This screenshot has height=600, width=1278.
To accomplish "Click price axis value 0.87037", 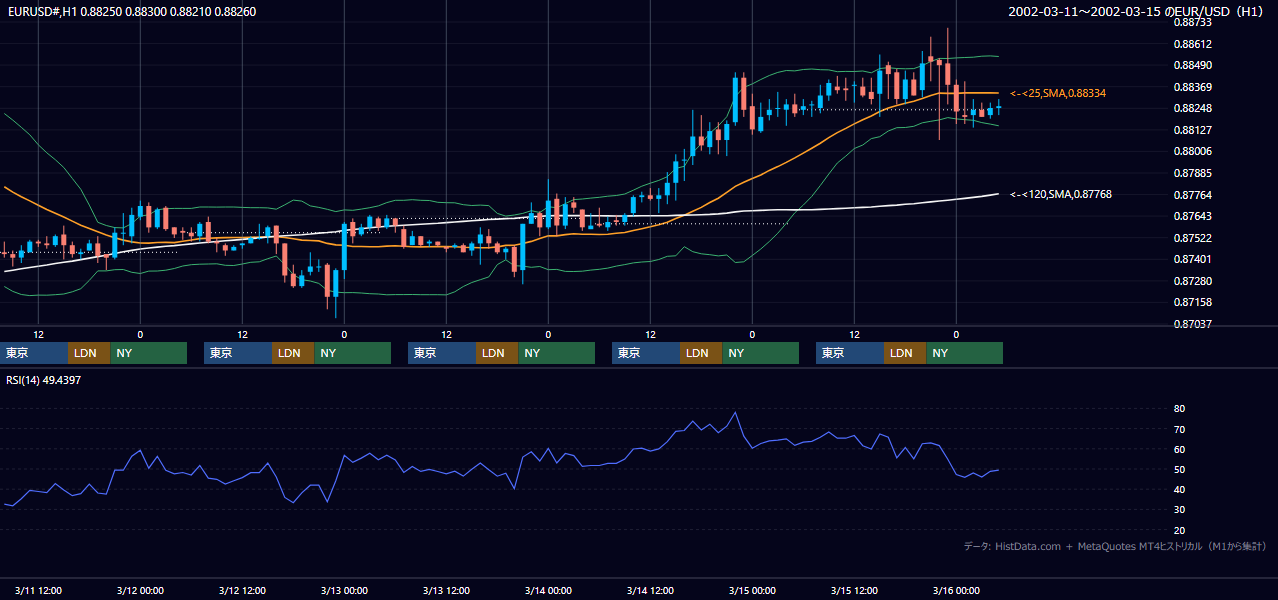I will click(x=1194, y=324).
